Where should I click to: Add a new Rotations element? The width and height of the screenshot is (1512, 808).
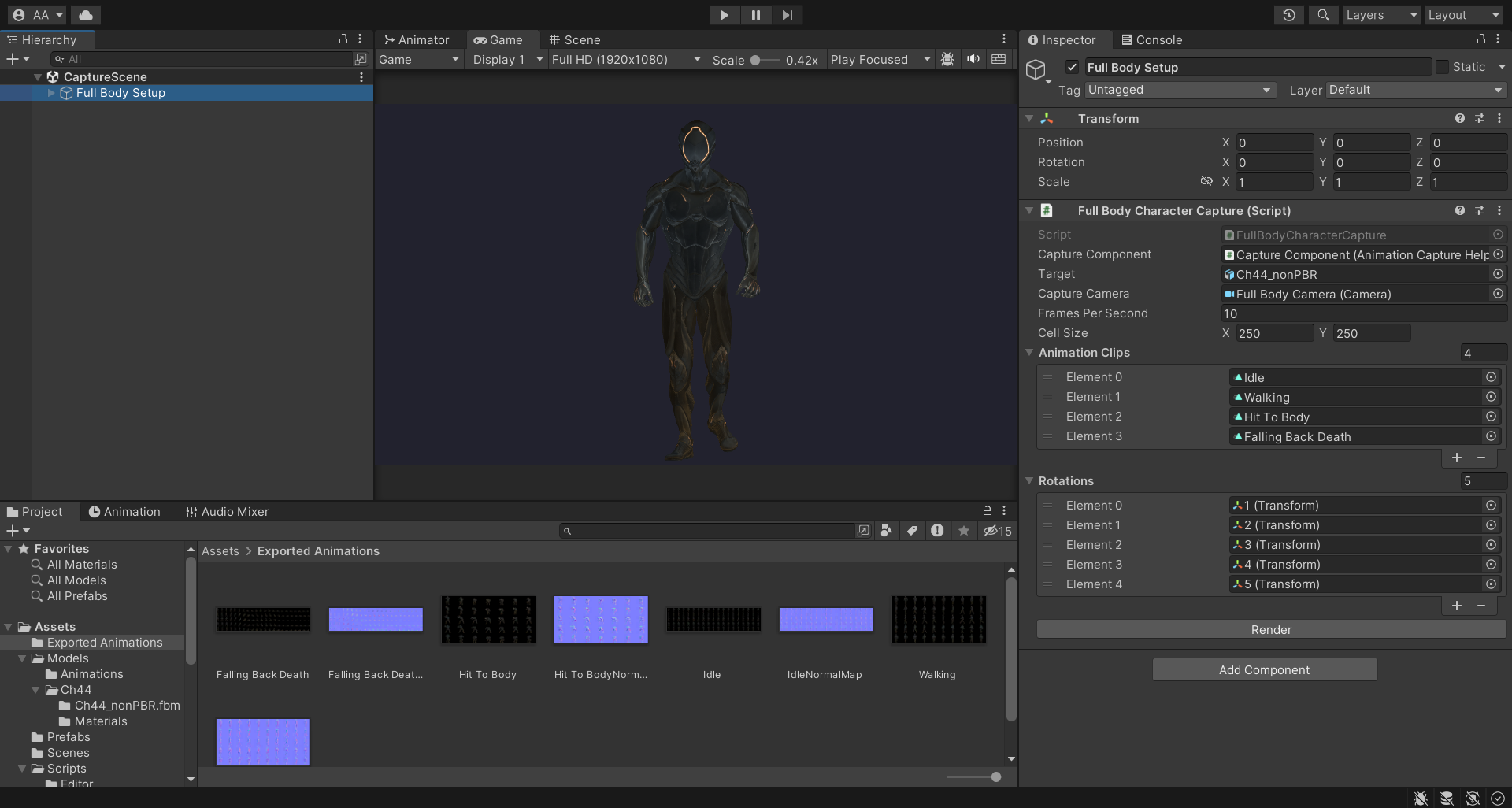[x=1457, y=606]
